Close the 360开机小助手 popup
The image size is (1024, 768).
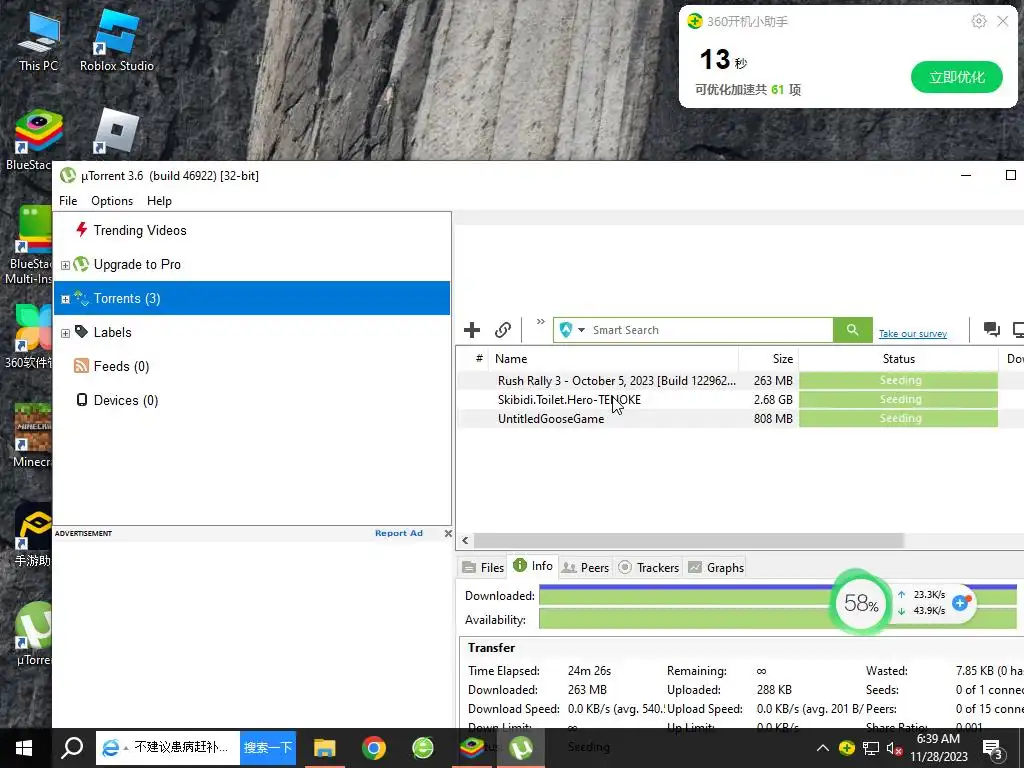tap(1003, 22)
